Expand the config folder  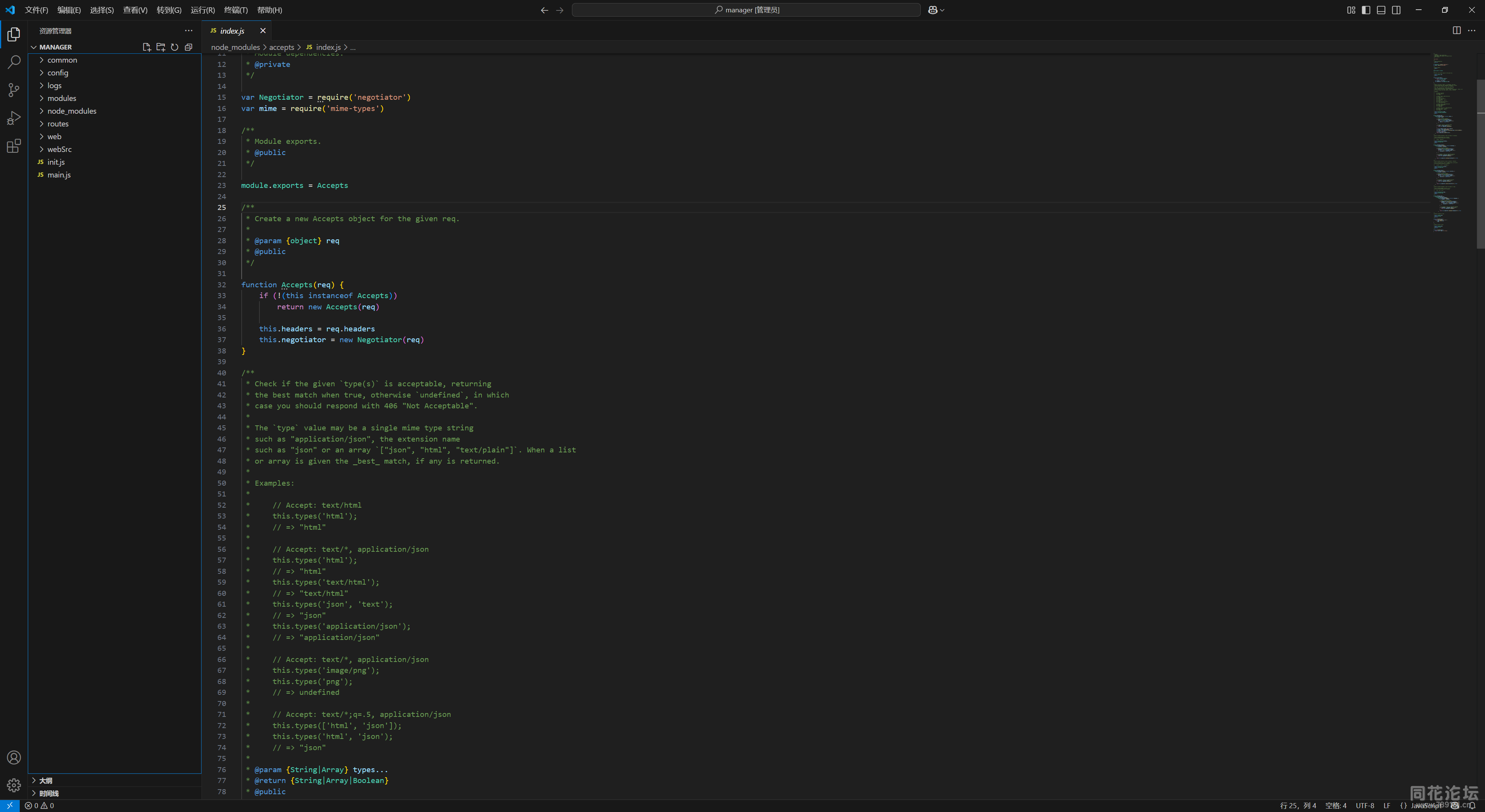pyautogui.click(x=115, y=73)
